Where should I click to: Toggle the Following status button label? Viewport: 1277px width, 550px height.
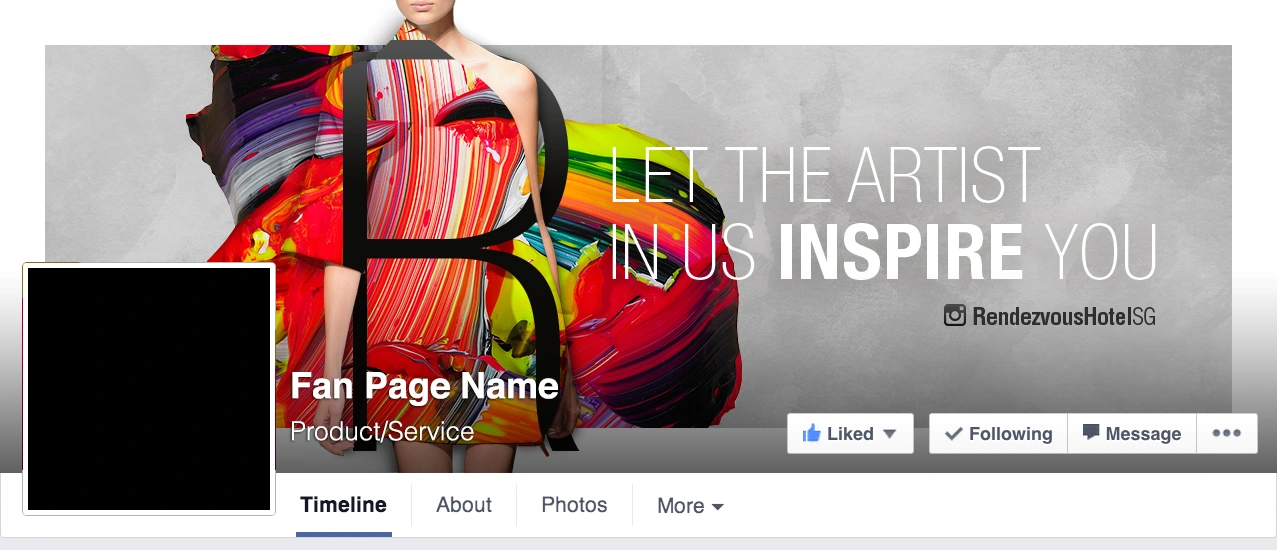1011,434
